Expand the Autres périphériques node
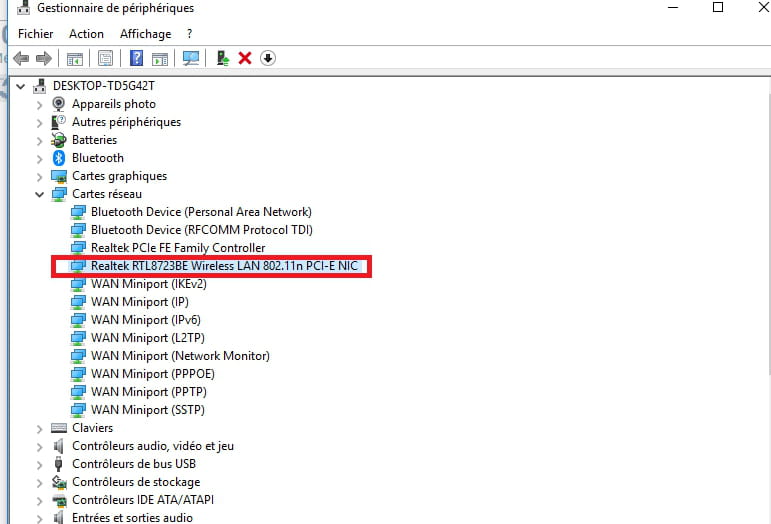The image size is (771, 524). point(39,123)
